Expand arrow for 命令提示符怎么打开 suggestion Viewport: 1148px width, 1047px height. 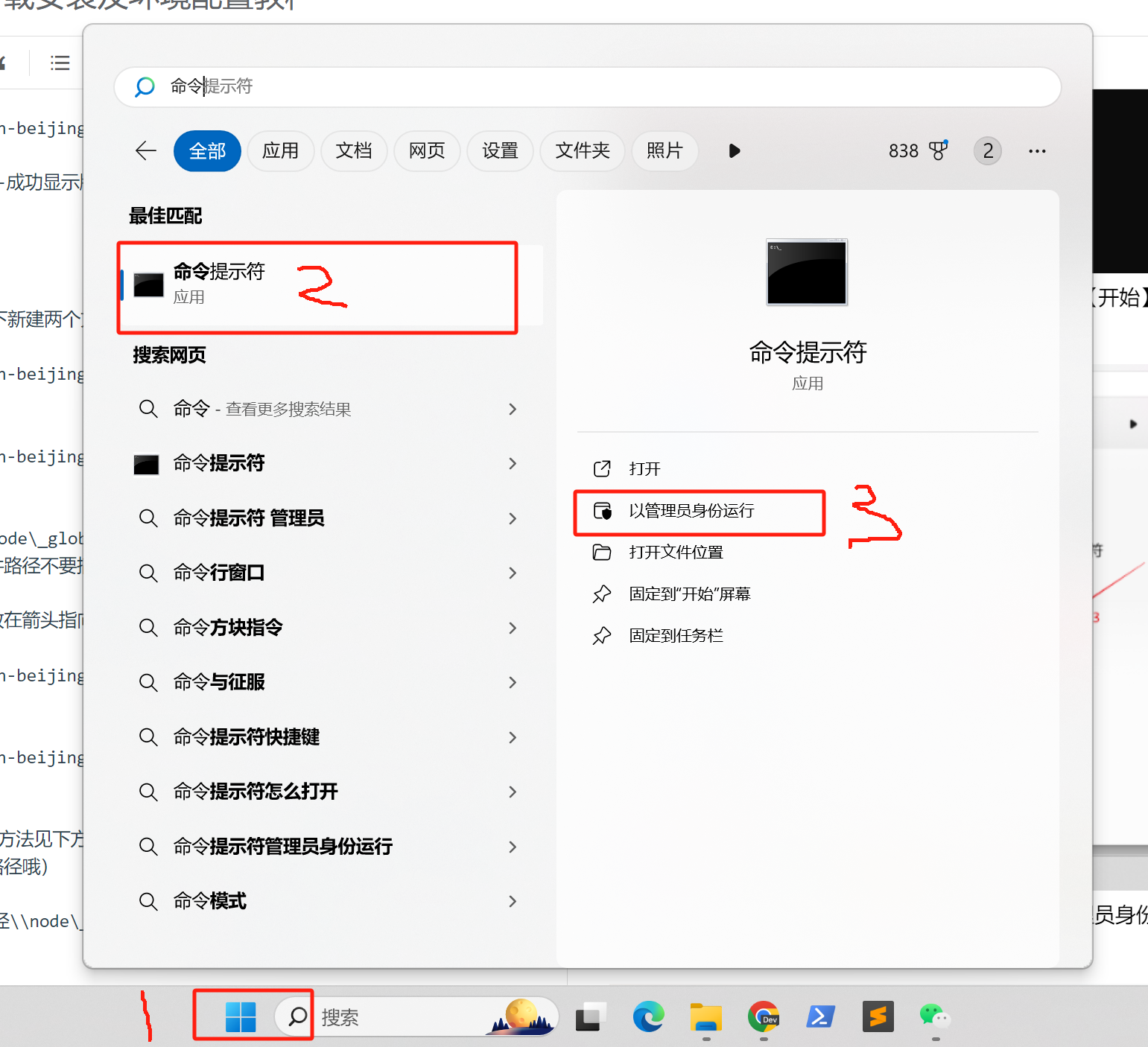(513, 792)
